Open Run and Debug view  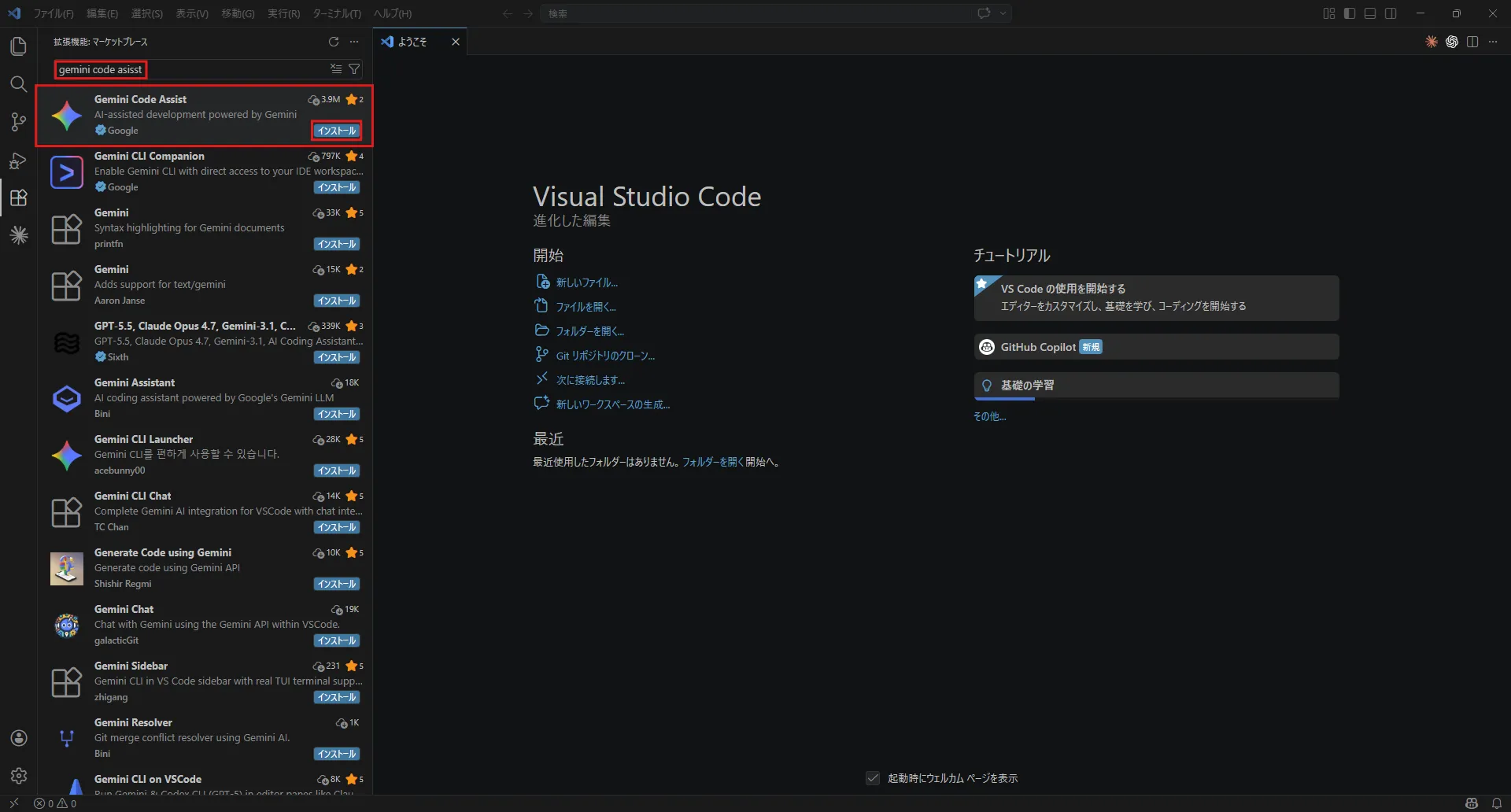pos(18,161)
